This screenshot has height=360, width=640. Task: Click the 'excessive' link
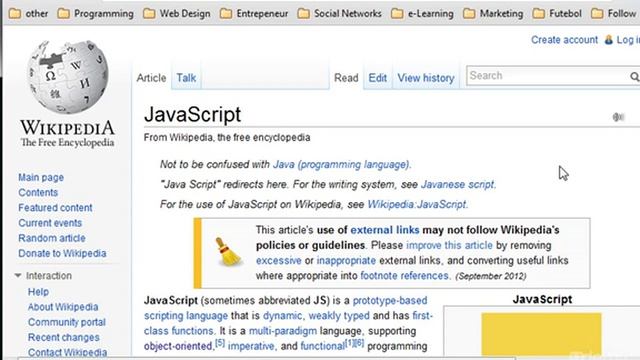278,260
